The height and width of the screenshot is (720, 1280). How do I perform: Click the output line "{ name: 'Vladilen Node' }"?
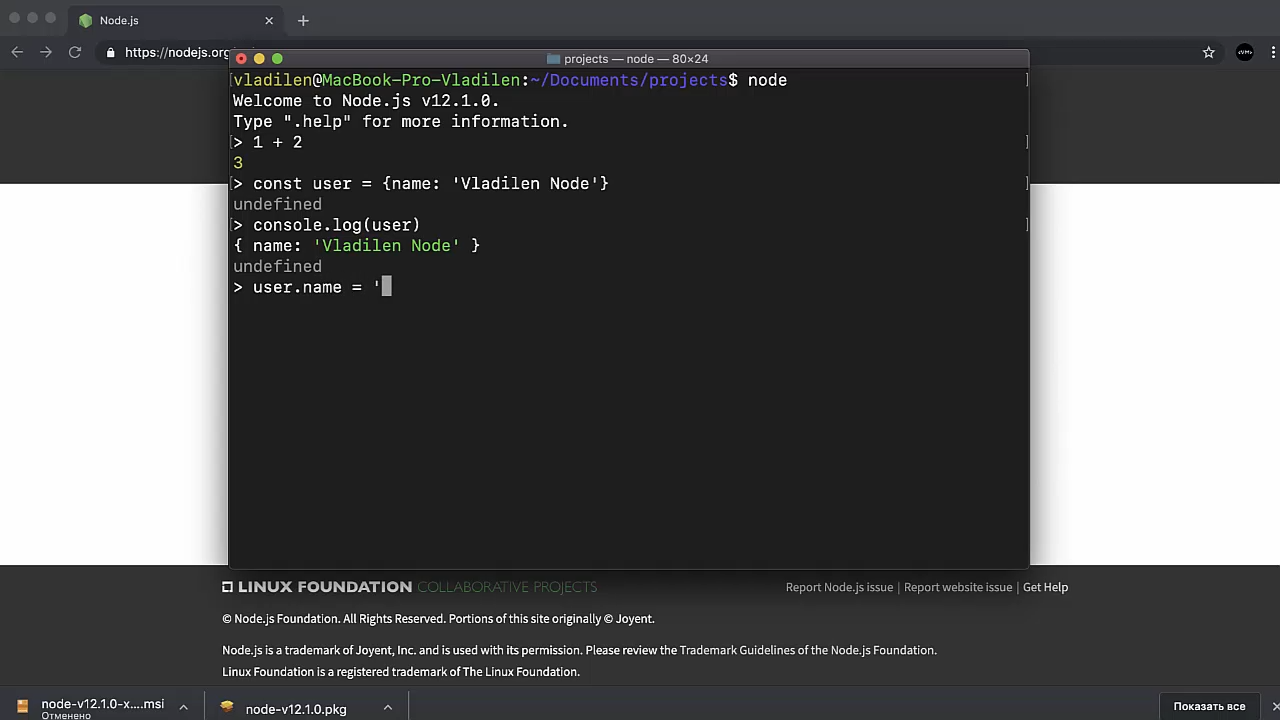(357, 246)
